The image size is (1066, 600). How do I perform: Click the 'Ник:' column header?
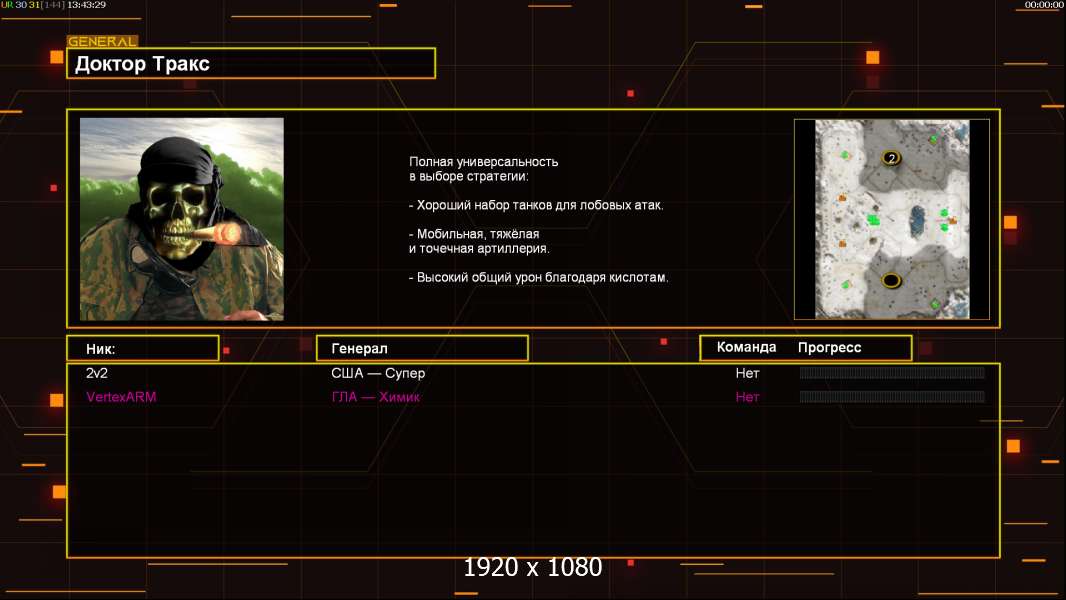tap(101, 349)
